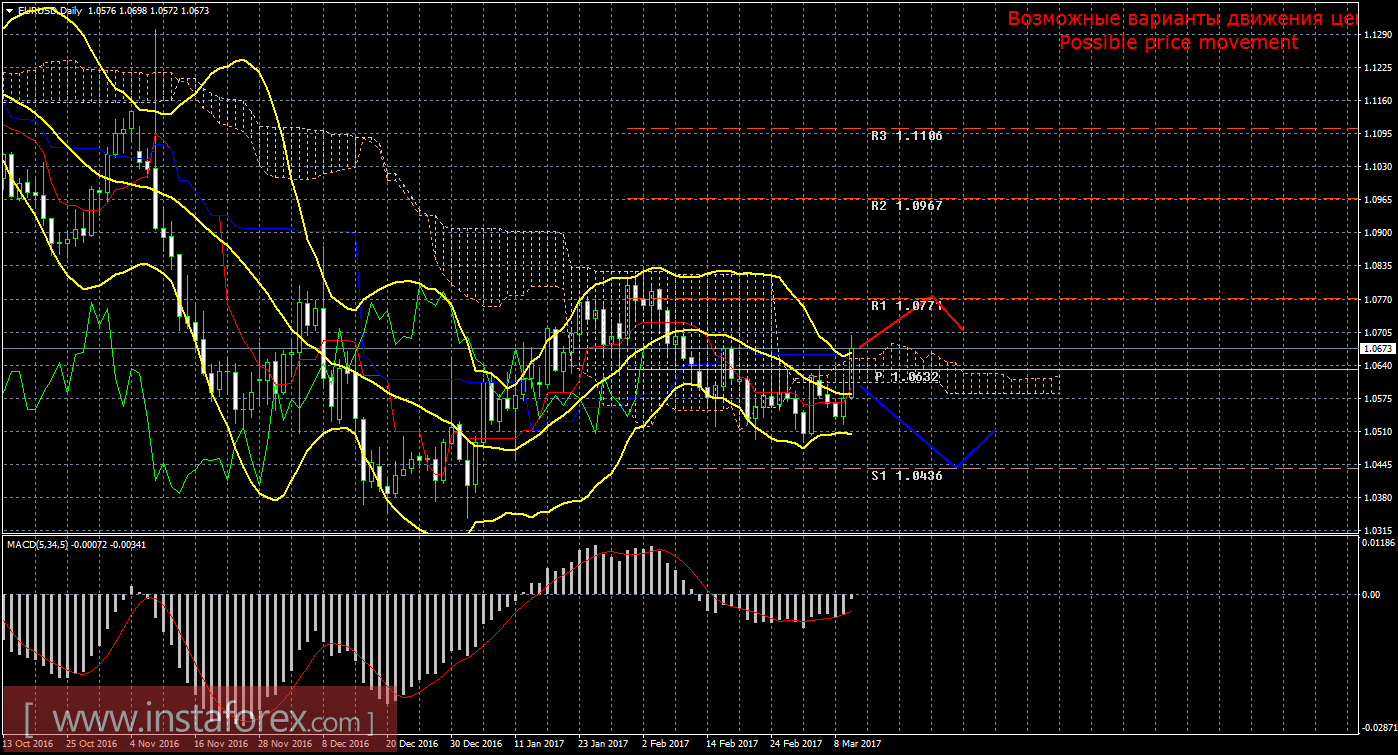Open the www.instaforex.com watermark link
The width and height of the screenshot is (1398, 755).
[200, 719]
